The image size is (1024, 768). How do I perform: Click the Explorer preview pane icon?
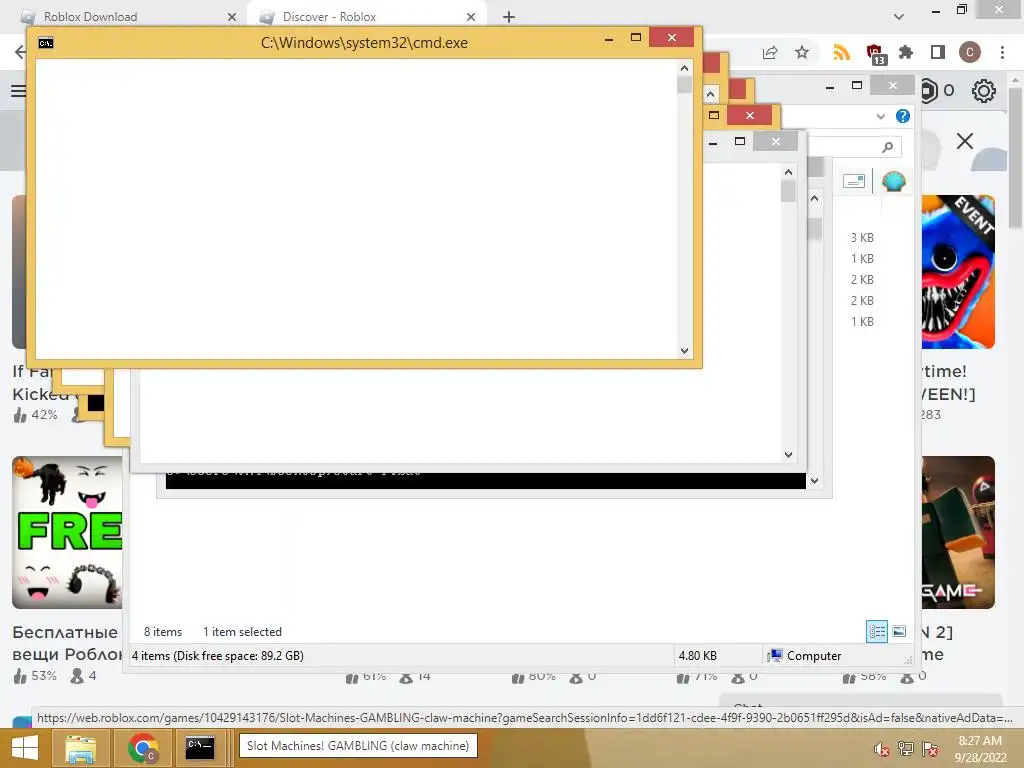(854, 181)
